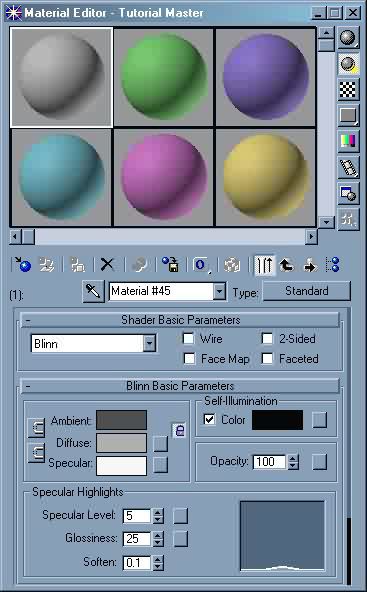Click the Sample Type sphere icon
The width and height of the screenshot is (367, 592).
tap(348, 37)
